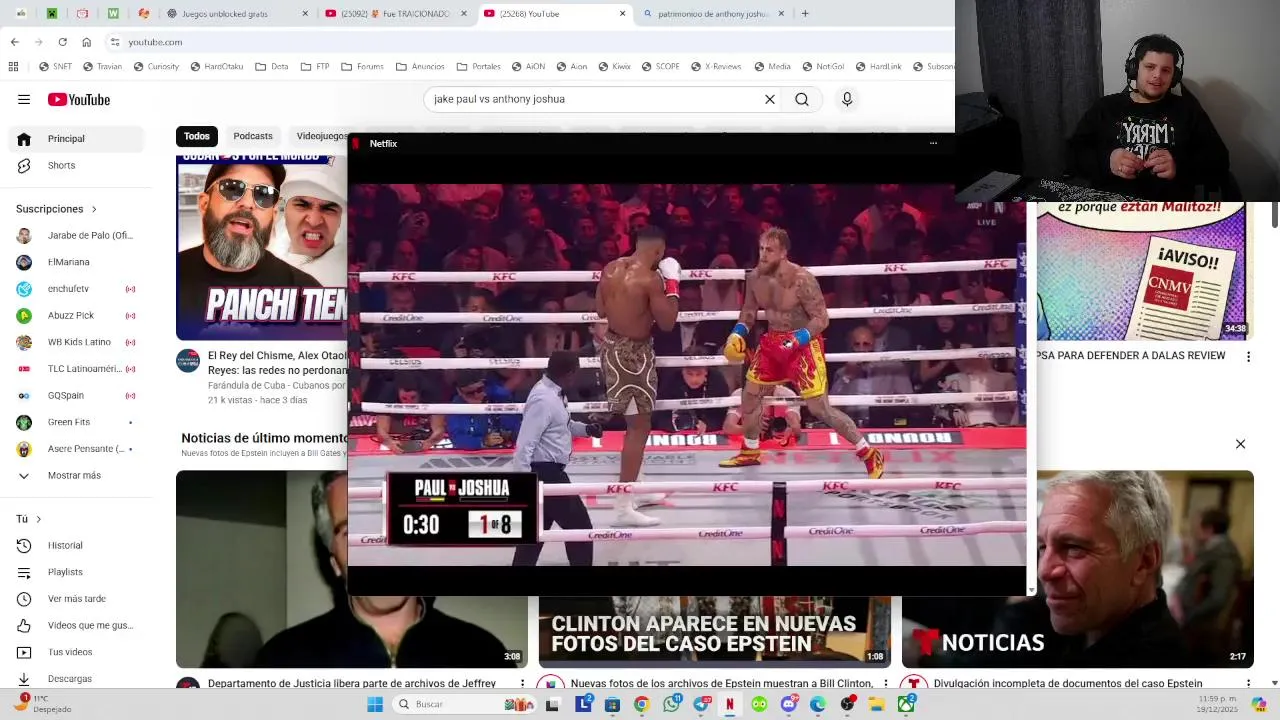
Task: Start voice search with the microphone icon
Action: (x=847, y=99)
